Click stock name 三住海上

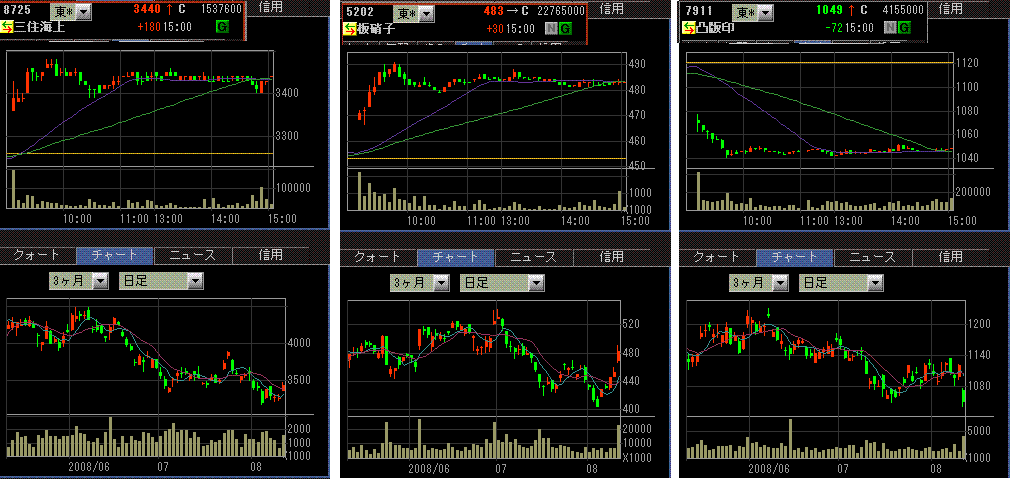click(x=39, y=27)
